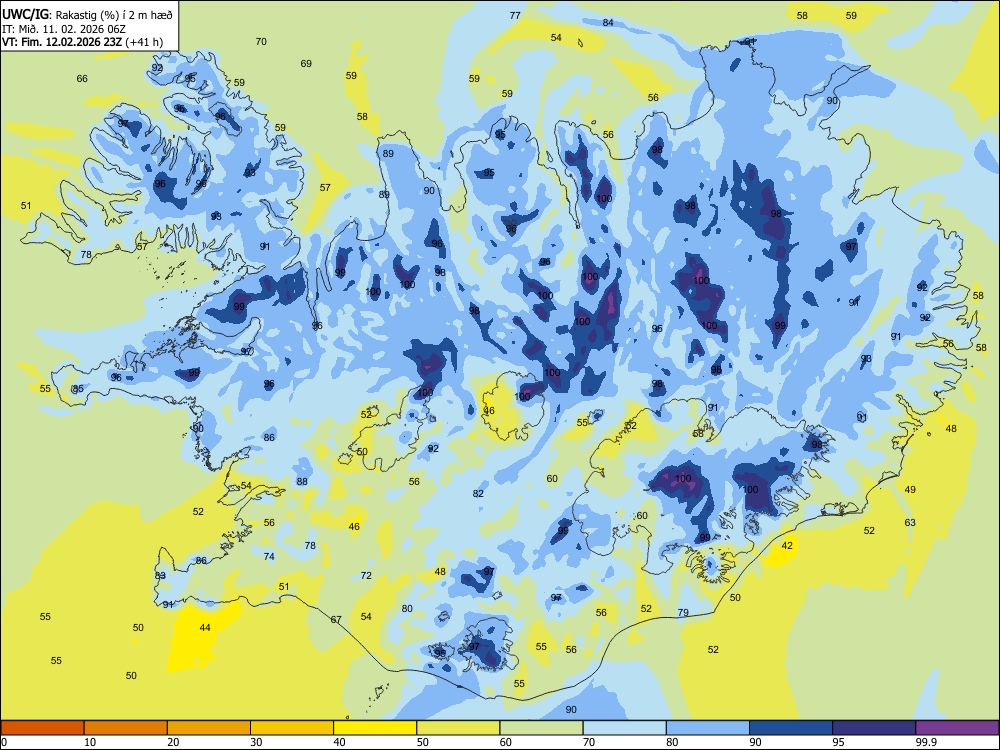The height and width of the screenshot is (750, 1000).
Task: Click the legend tick label '10'
Action: coord(90,742)
